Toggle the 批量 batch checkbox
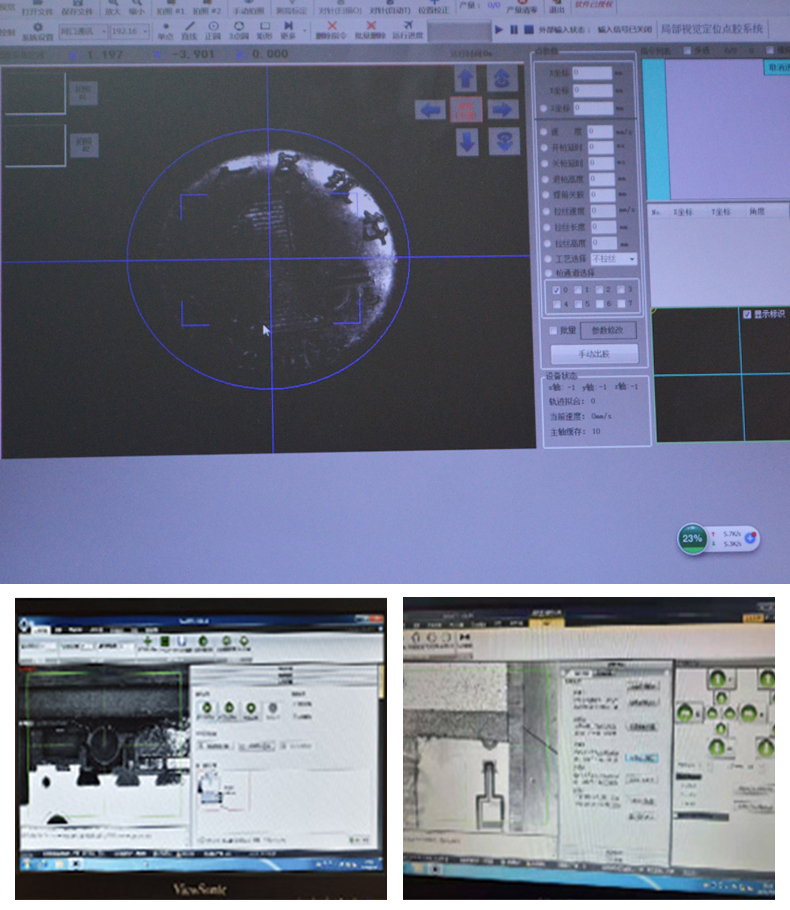 tap(553, 330)
